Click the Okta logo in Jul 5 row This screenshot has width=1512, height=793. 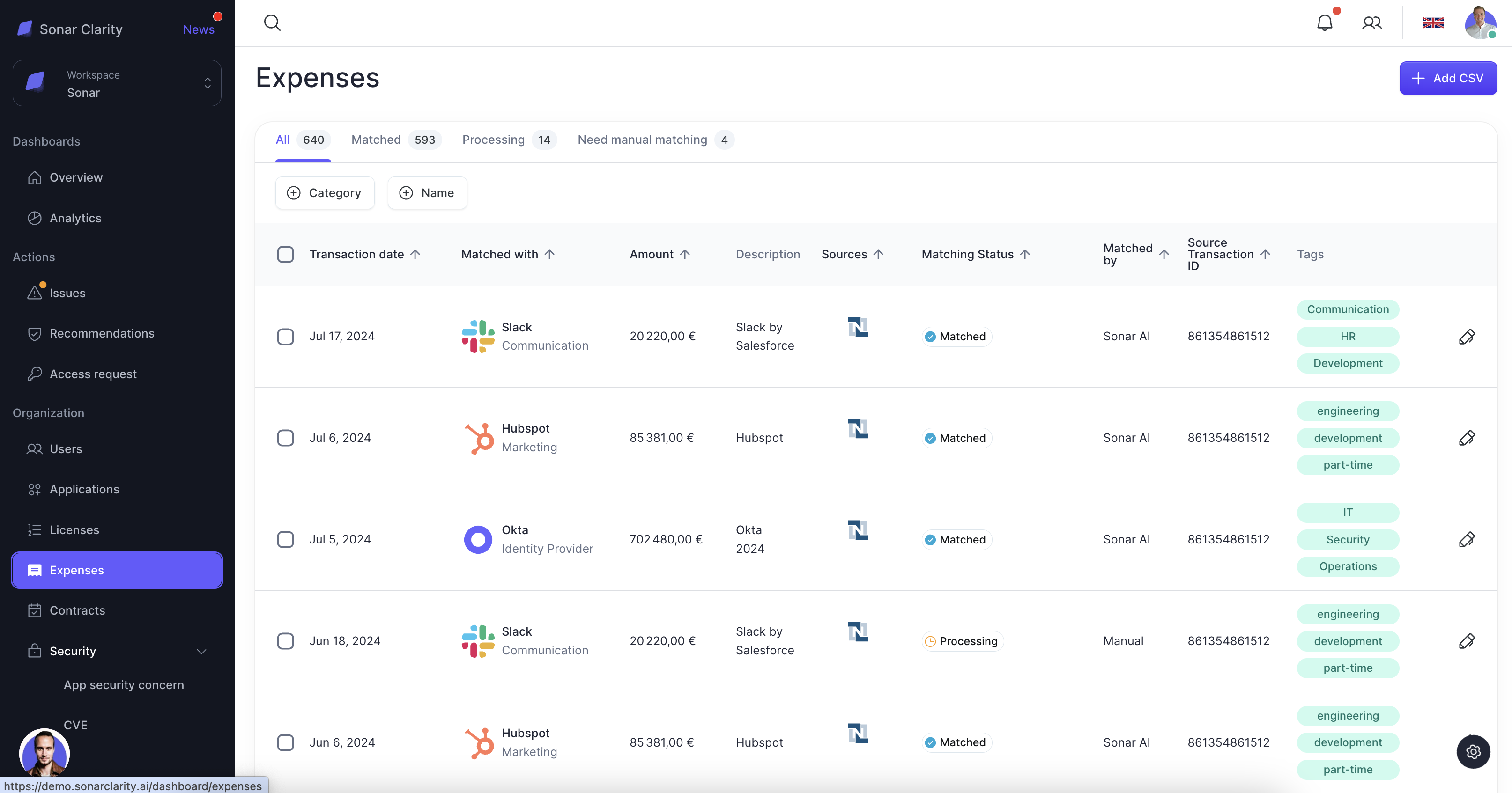tap(478, 539)
